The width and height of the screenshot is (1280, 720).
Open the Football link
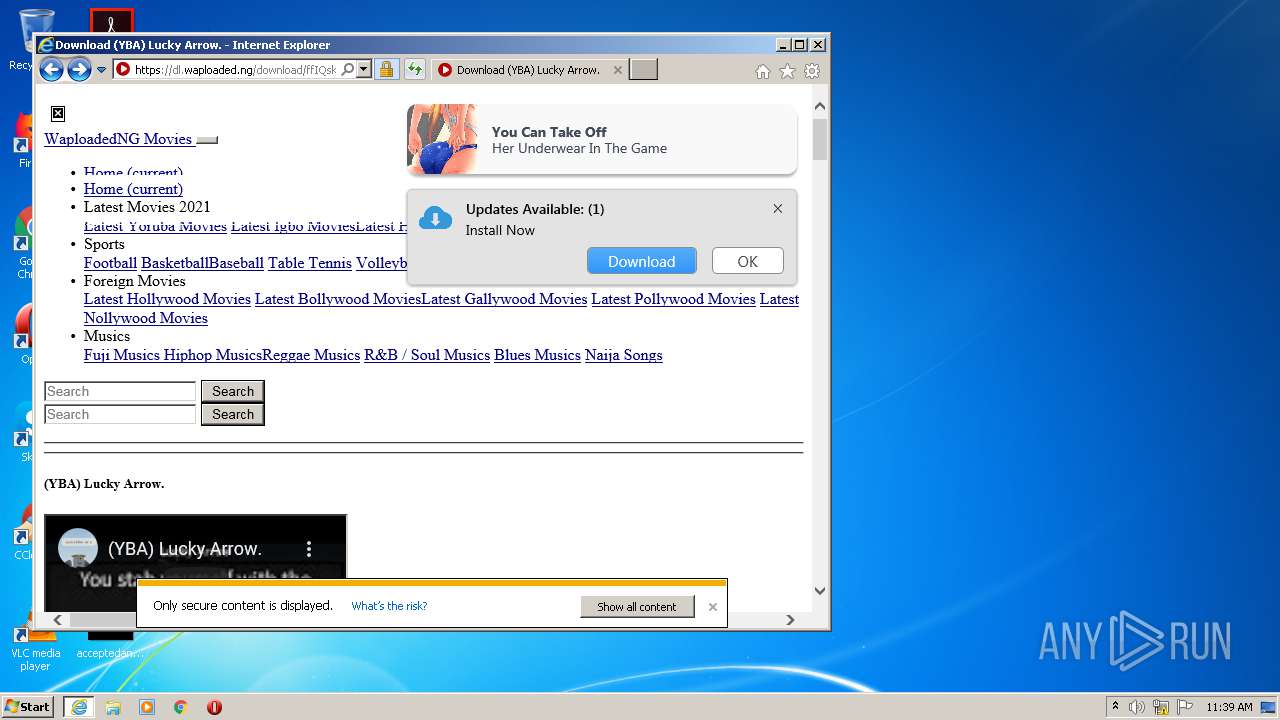click(x=110, y=263)
